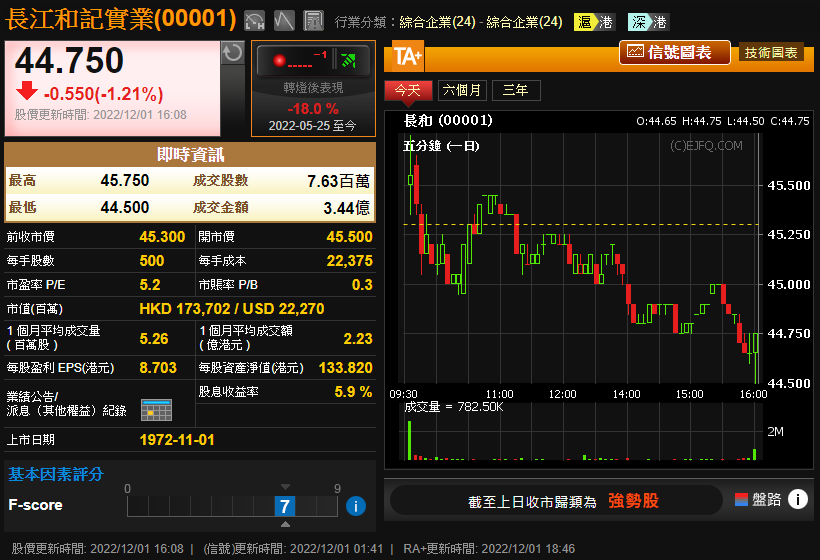820x560 pixels.
Task: Click the red down-arrow price change icon
Action: pos(27,90)
